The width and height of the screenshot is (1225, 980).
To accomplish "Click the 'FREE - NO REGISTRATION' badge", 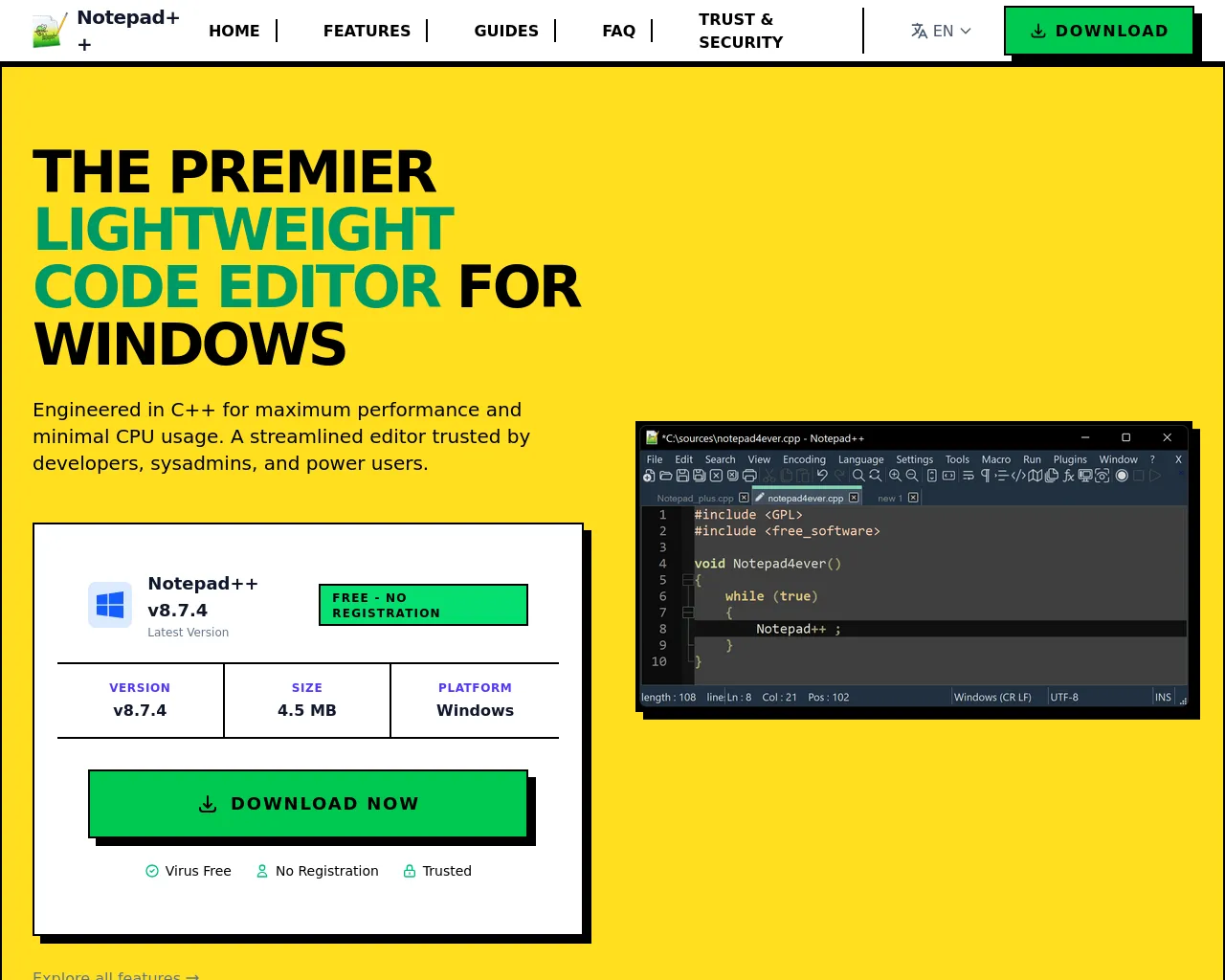I will tap(423, 605).
